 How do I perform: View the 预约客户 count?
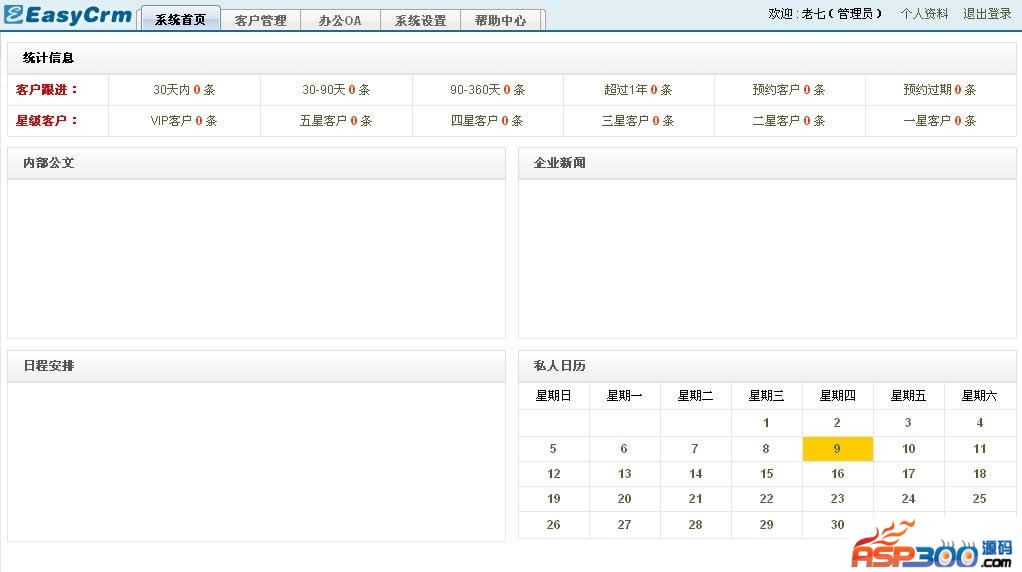788,90
